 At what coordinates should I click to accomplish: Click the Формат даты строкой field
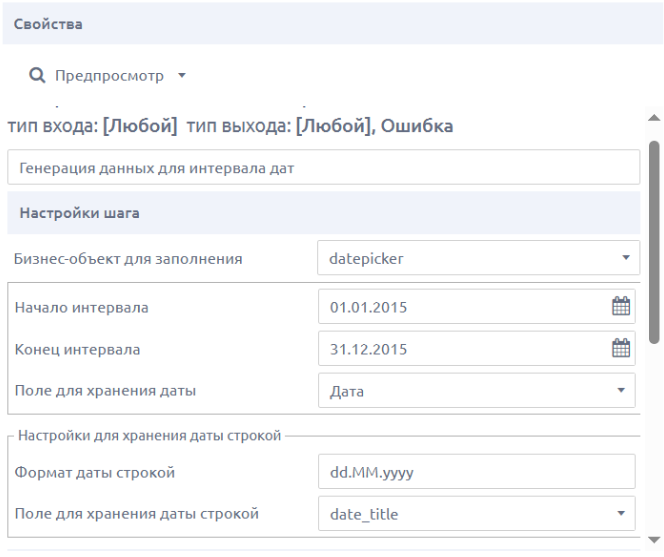coord(477,472)
